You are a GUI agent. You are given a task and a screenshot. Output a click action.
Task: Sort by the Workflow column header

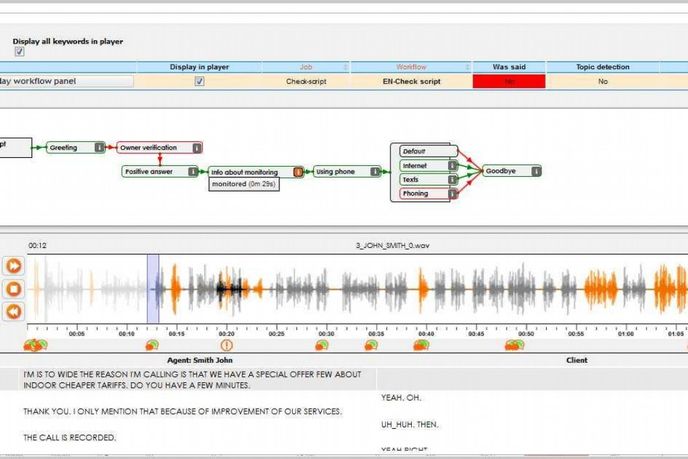(411, 67)
